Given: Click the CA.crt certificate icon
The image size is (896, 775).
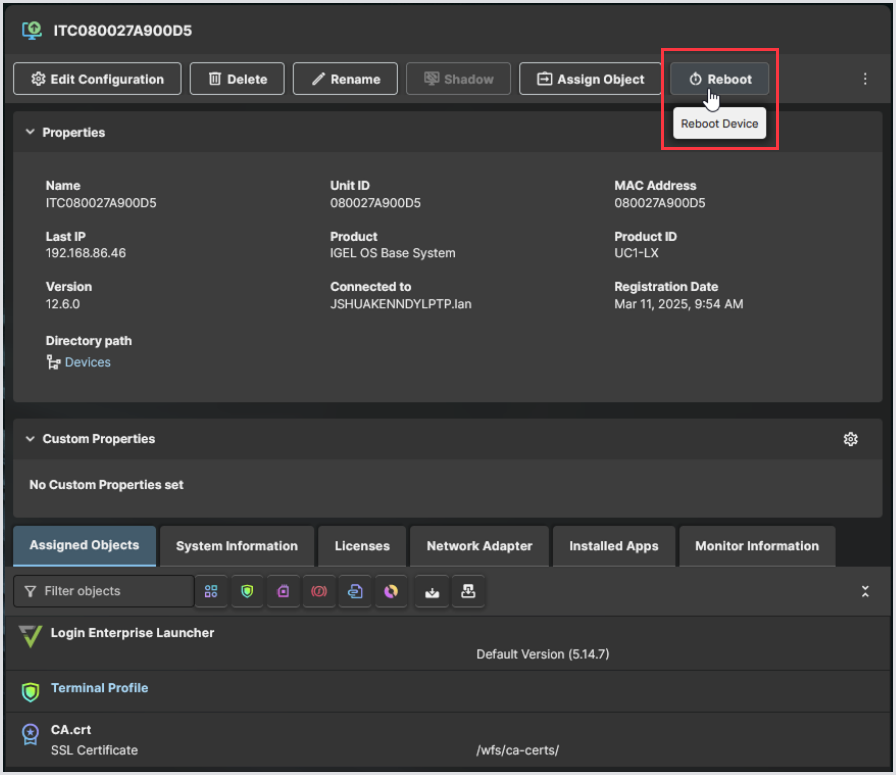Looking at the screenshot, I should [x=31, y=735].
